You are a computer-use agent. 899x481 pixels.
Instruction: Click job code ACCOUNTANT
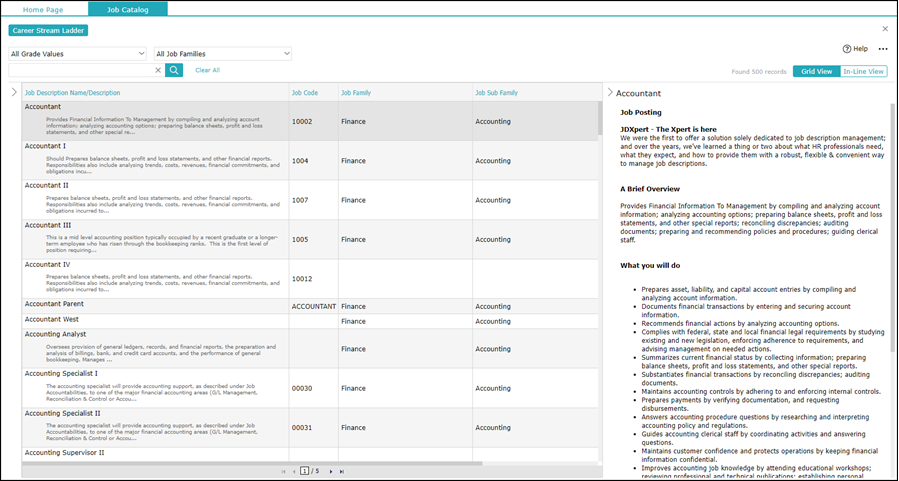point(314,306)
